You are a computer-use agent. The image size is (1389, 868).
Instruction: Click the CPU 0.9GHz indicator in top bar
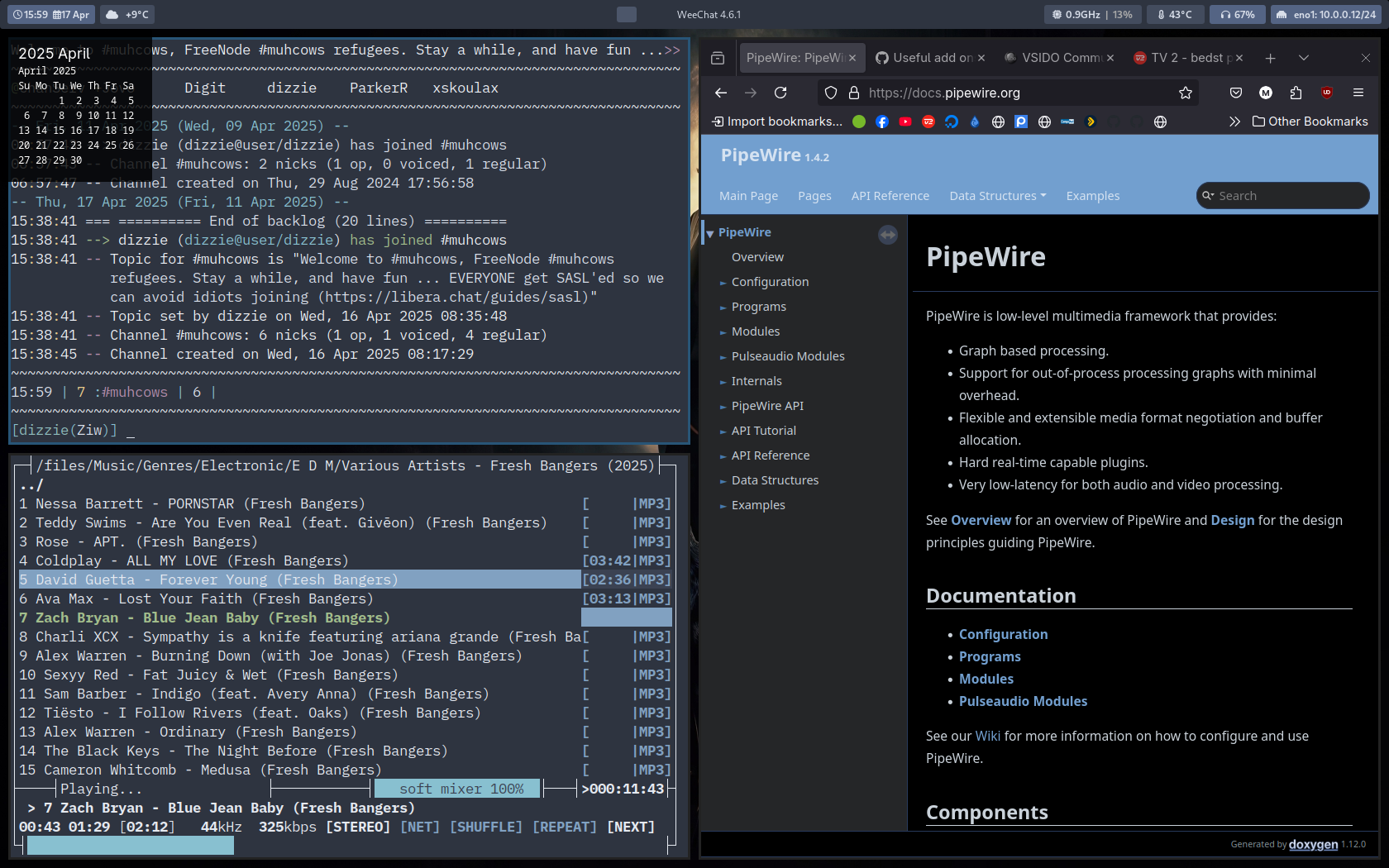tap(1092, 14)
